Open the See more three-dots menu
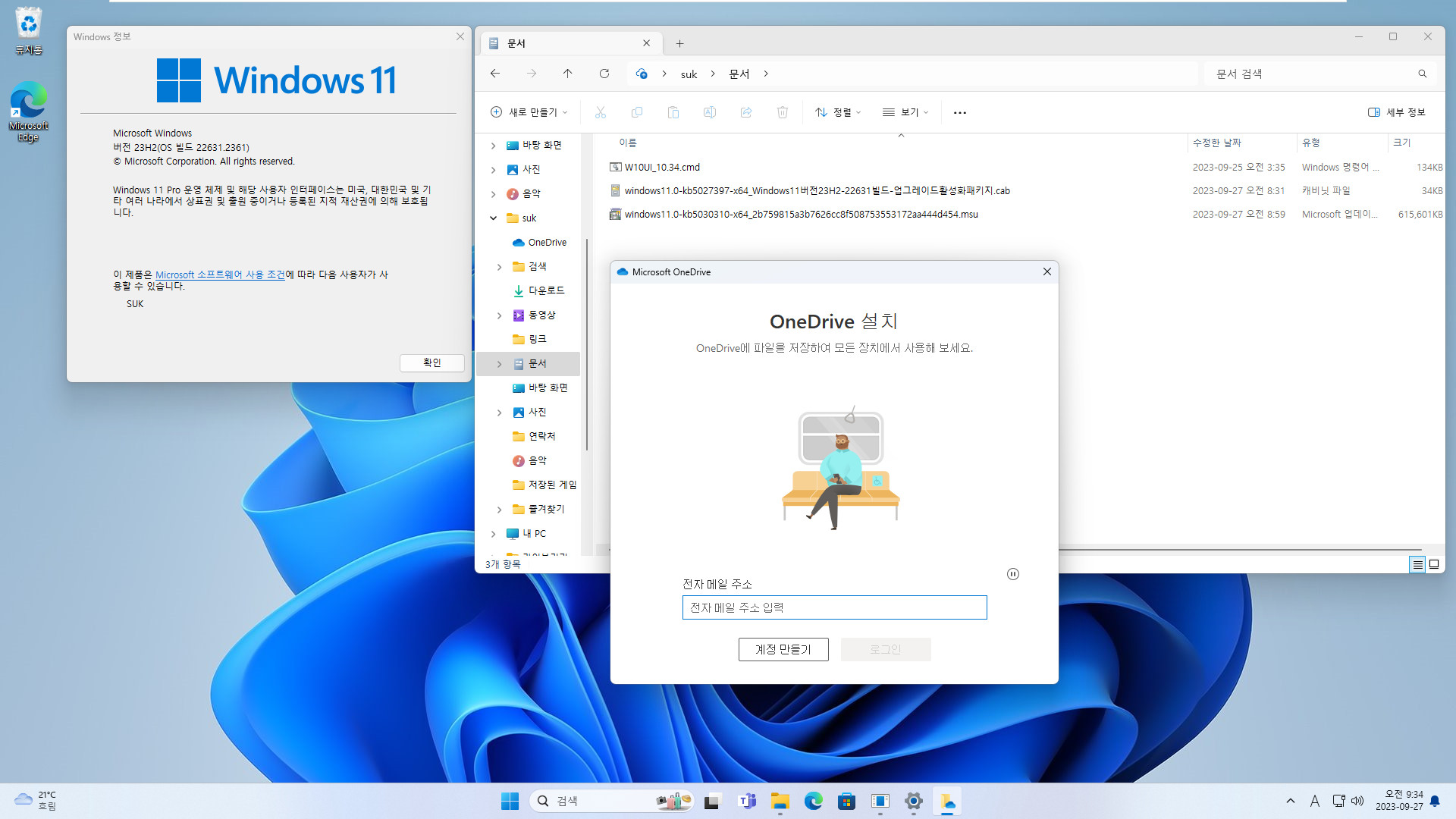This screenshot has width=1456, height=819. point(959,112)
